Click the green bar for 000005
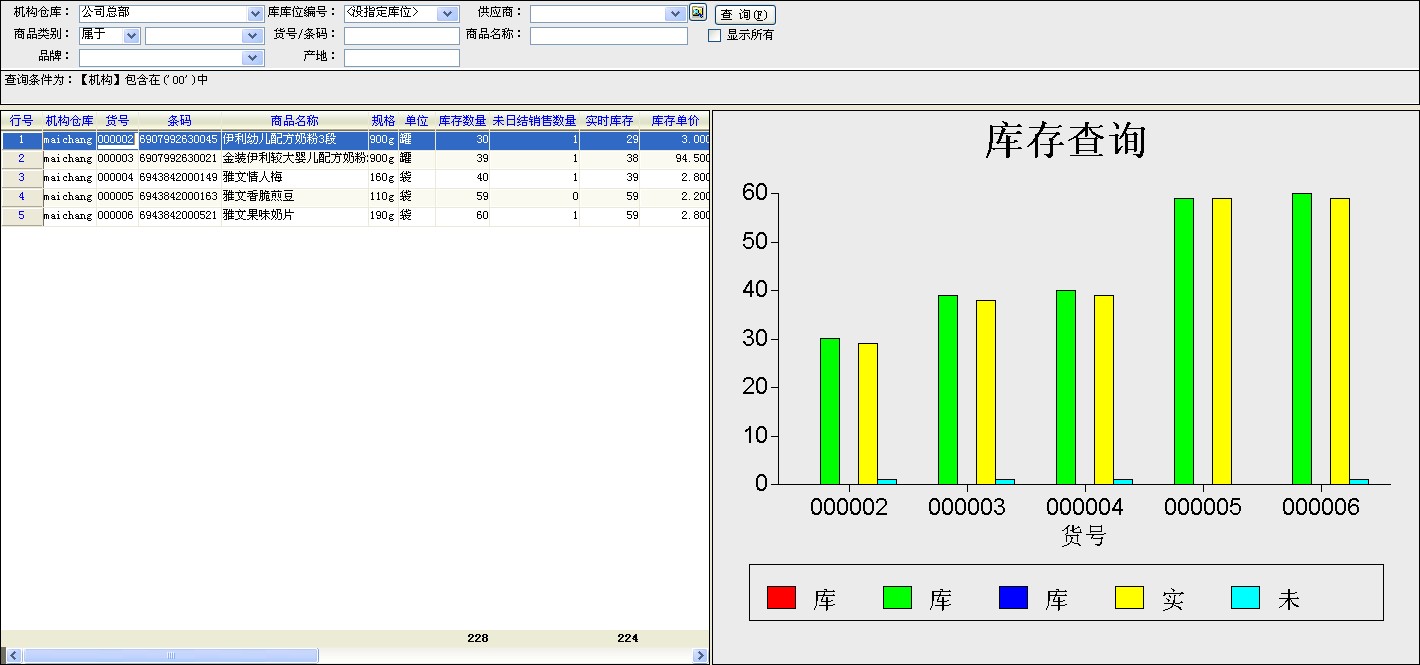Screen dimensions: 1420x665 [x=1184, y=340]
